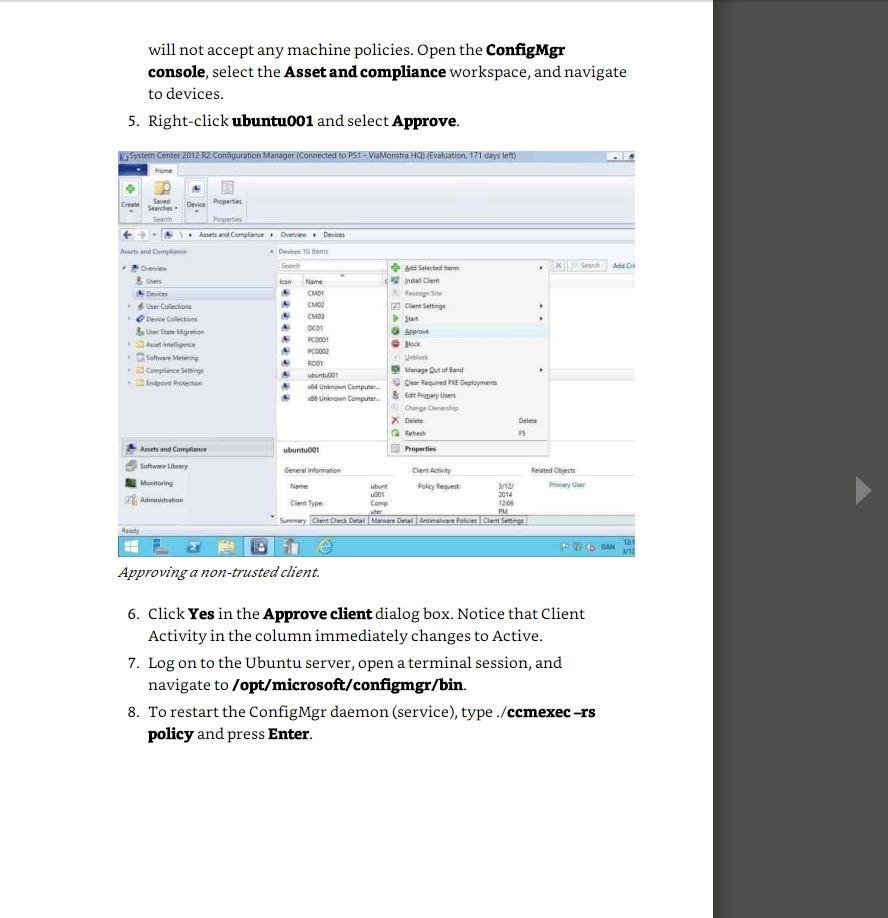This screenshot has width=888, height=918.
Task: Click the device Search input field
Action: coord(330,266)
